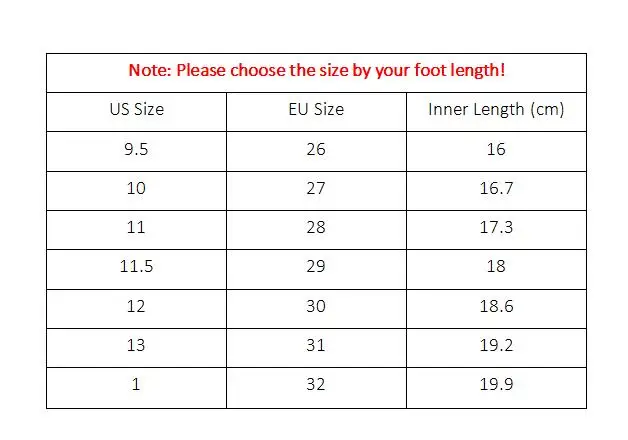
Task: Select the EU size 31 cell
Action: pos(315,345)
